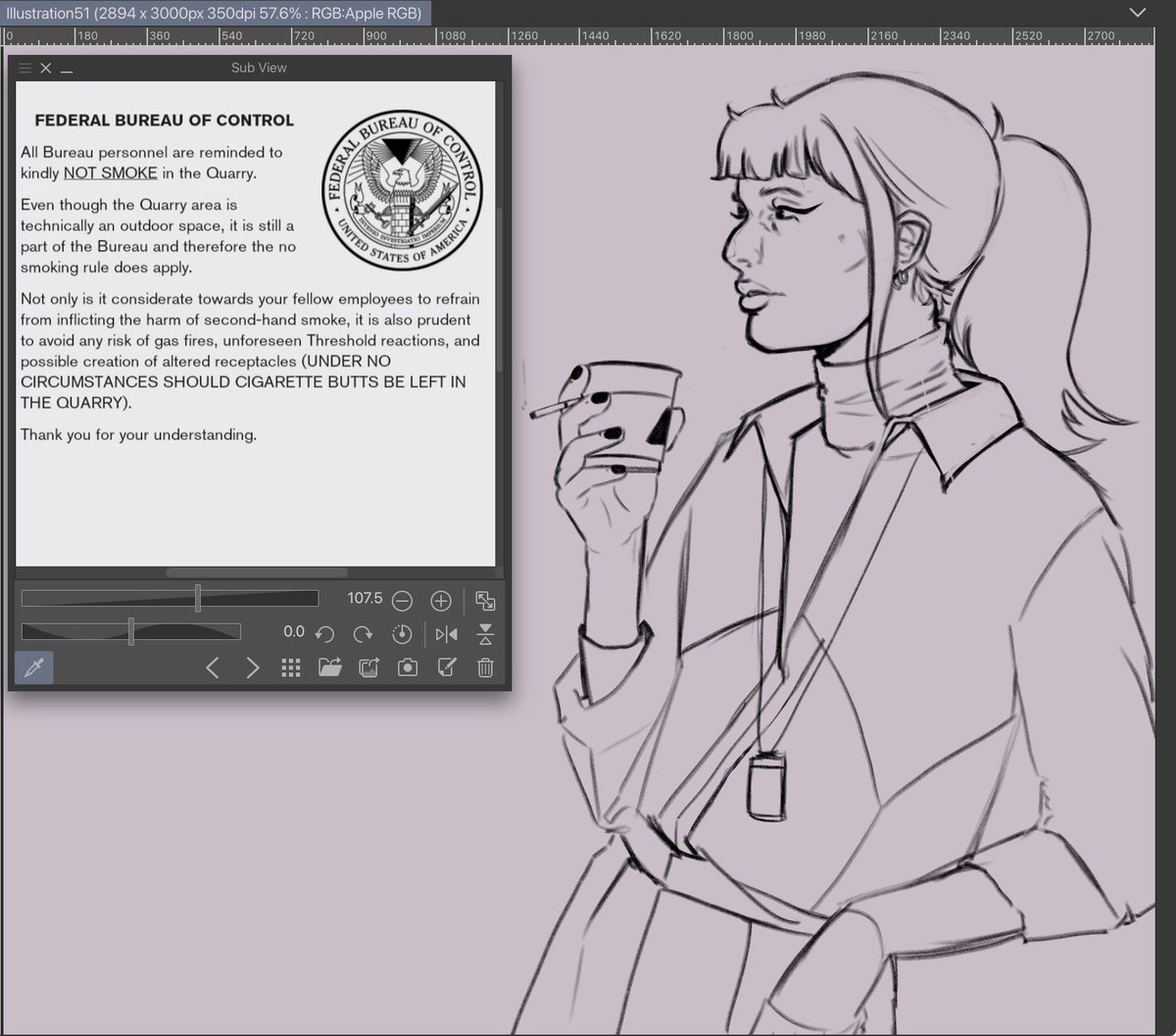
Task: Flip Sub View image vertically
Action: point(485,634)
